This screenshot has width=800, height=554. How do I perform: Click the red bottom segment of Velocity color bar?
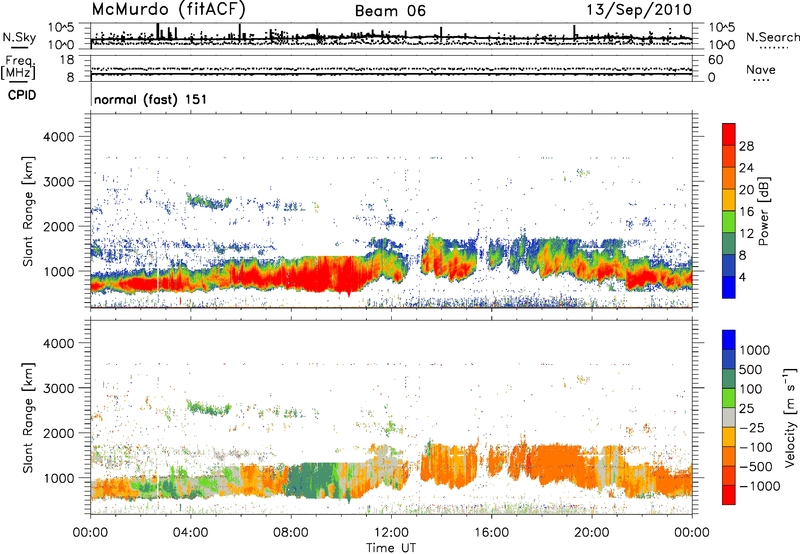coord(729,495)
